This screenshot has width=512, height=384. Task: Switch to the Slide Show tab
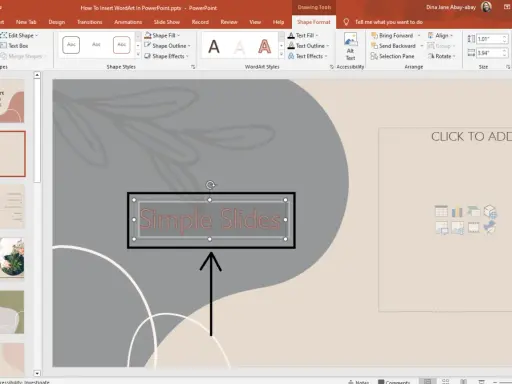tap(167, 22)
